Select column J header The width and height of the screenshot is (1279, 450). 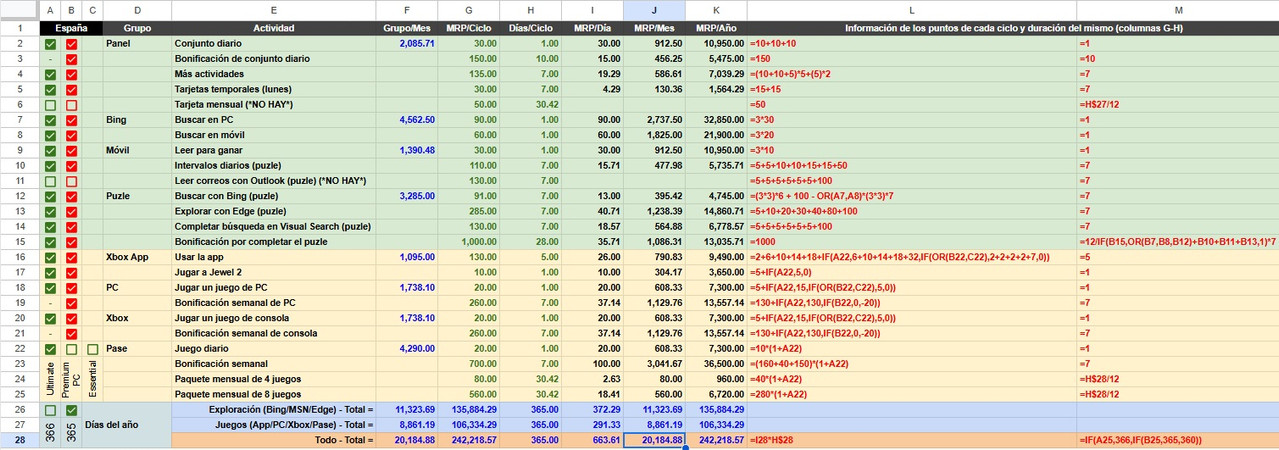coord(654,9)
